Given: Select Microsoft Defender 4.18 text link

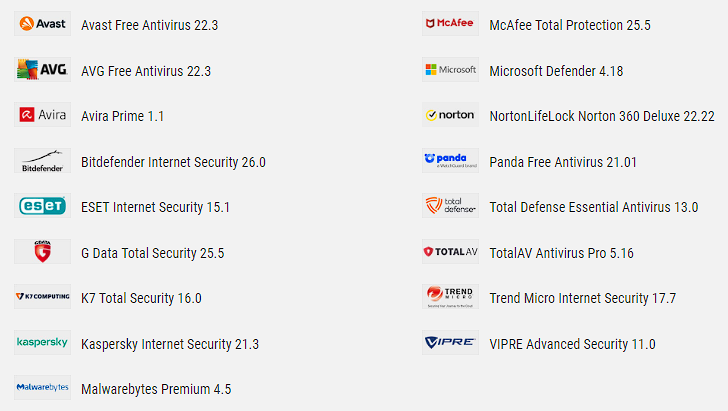Looking at the screenshot, I should click(x=556, y=71).
